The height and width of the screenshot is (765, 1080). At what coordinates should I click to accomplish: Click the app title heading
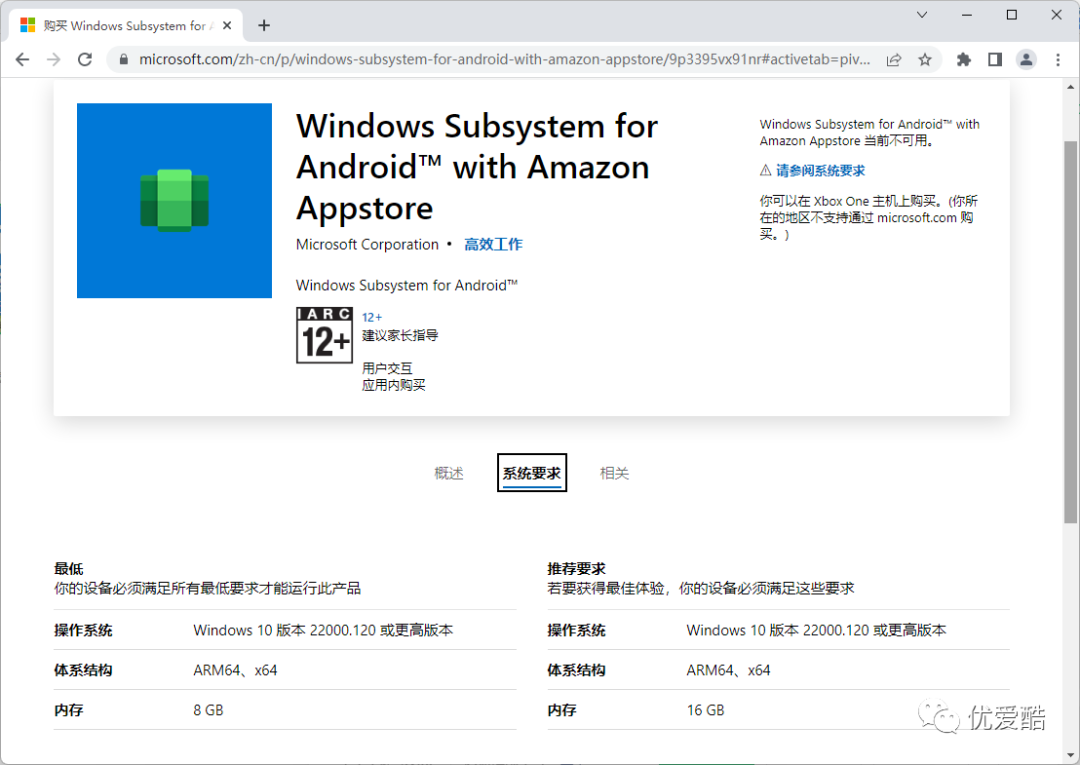(477, 167)
